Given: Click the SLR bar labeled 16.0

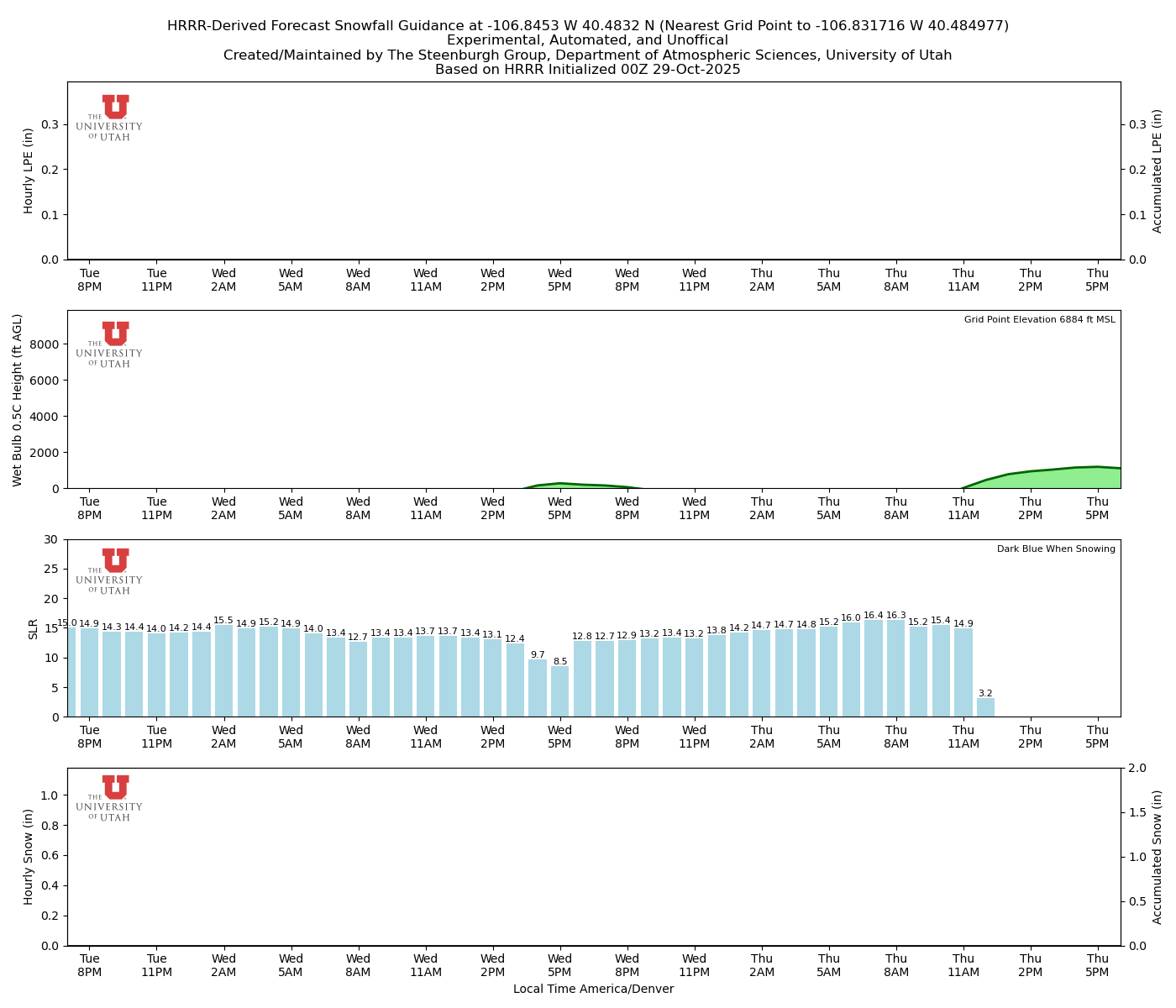Looking at the screenshot, I should 851,669.
